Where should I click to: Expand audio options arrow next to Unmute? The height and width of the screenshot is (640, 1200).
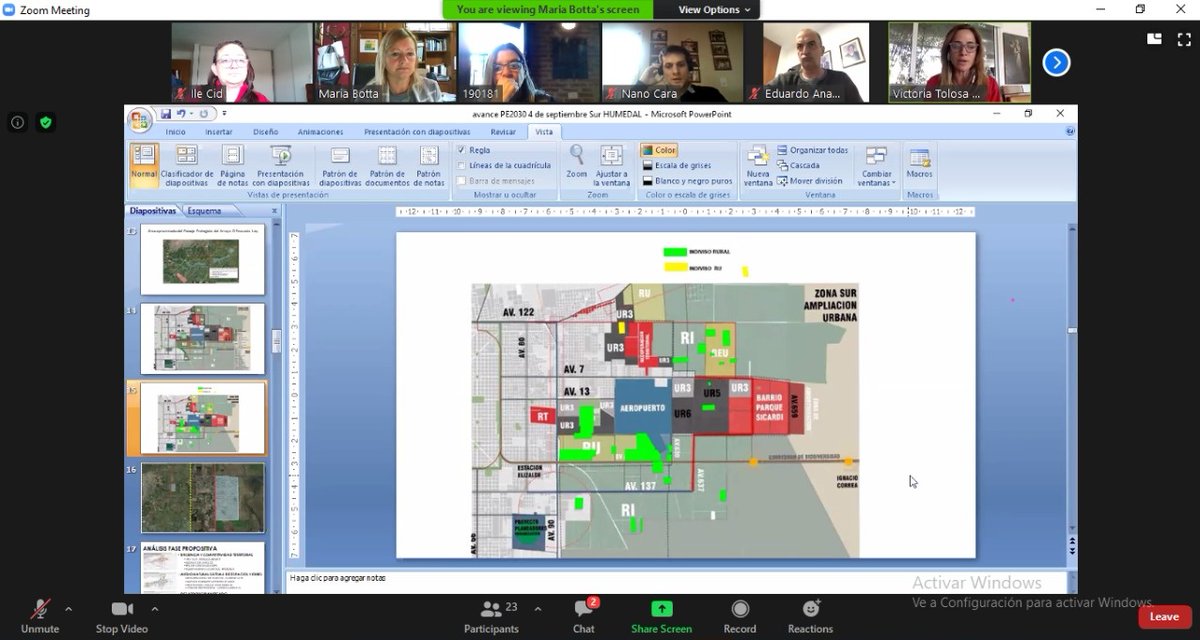coord(68,608)
